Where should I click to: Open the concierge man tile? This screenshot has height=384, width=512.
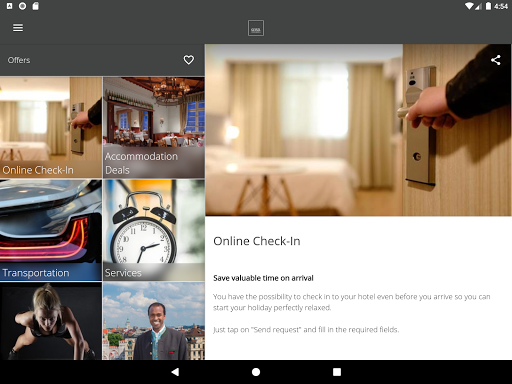tap(154, 321)
